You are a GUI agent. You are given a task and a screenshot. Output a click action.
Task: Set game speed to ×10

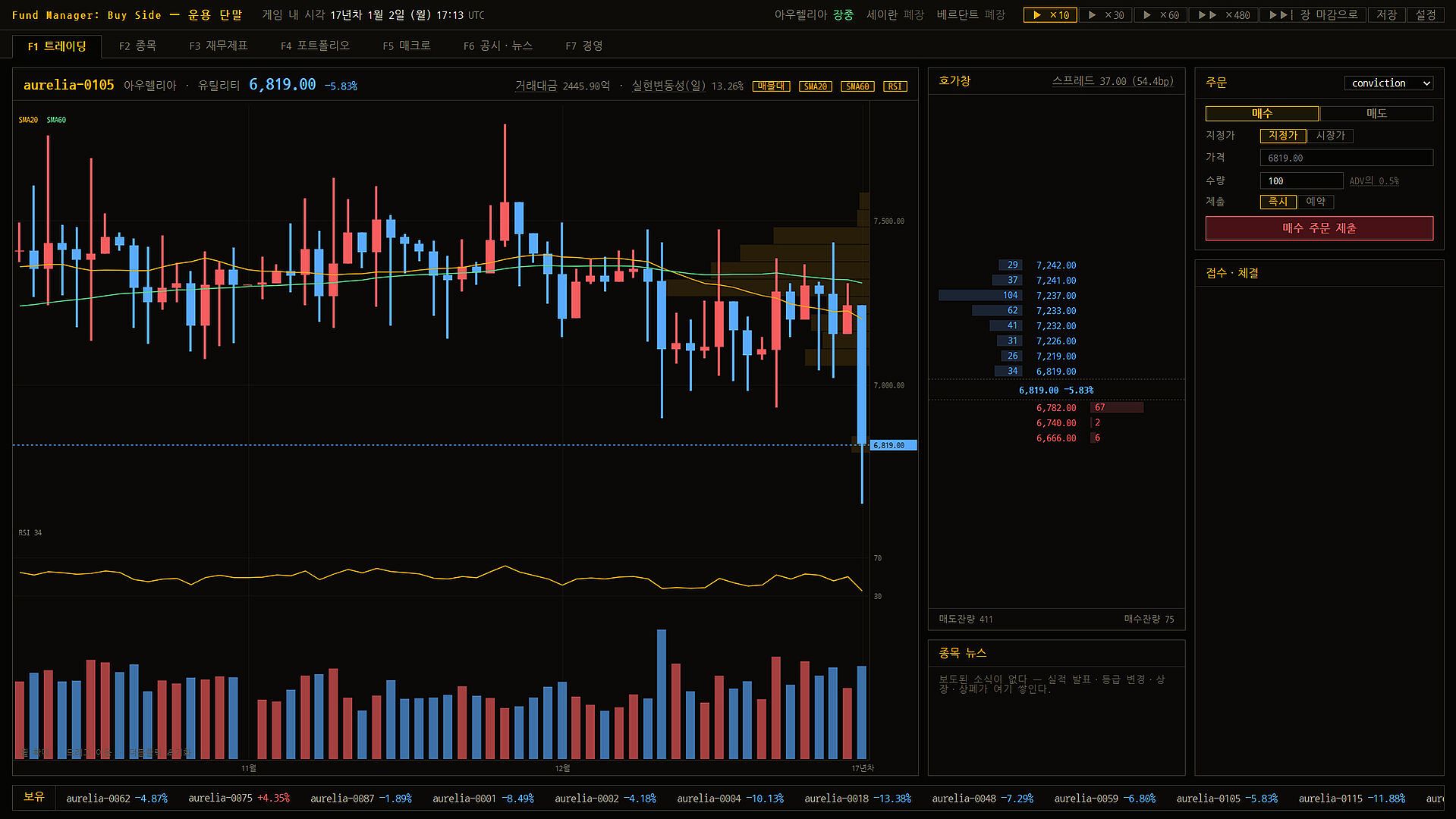(x=1050, y=15)
